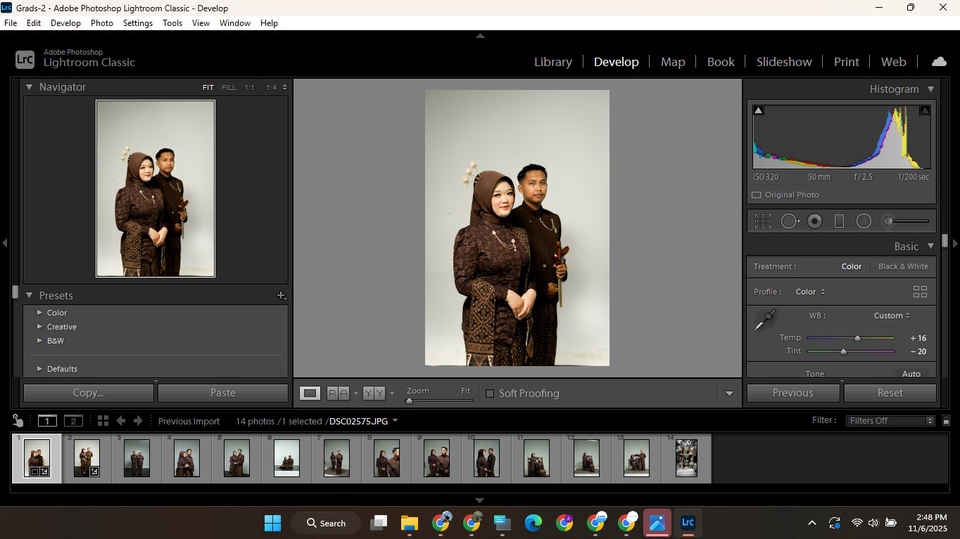Open the Filters Off dropdown

click(890, 421)
